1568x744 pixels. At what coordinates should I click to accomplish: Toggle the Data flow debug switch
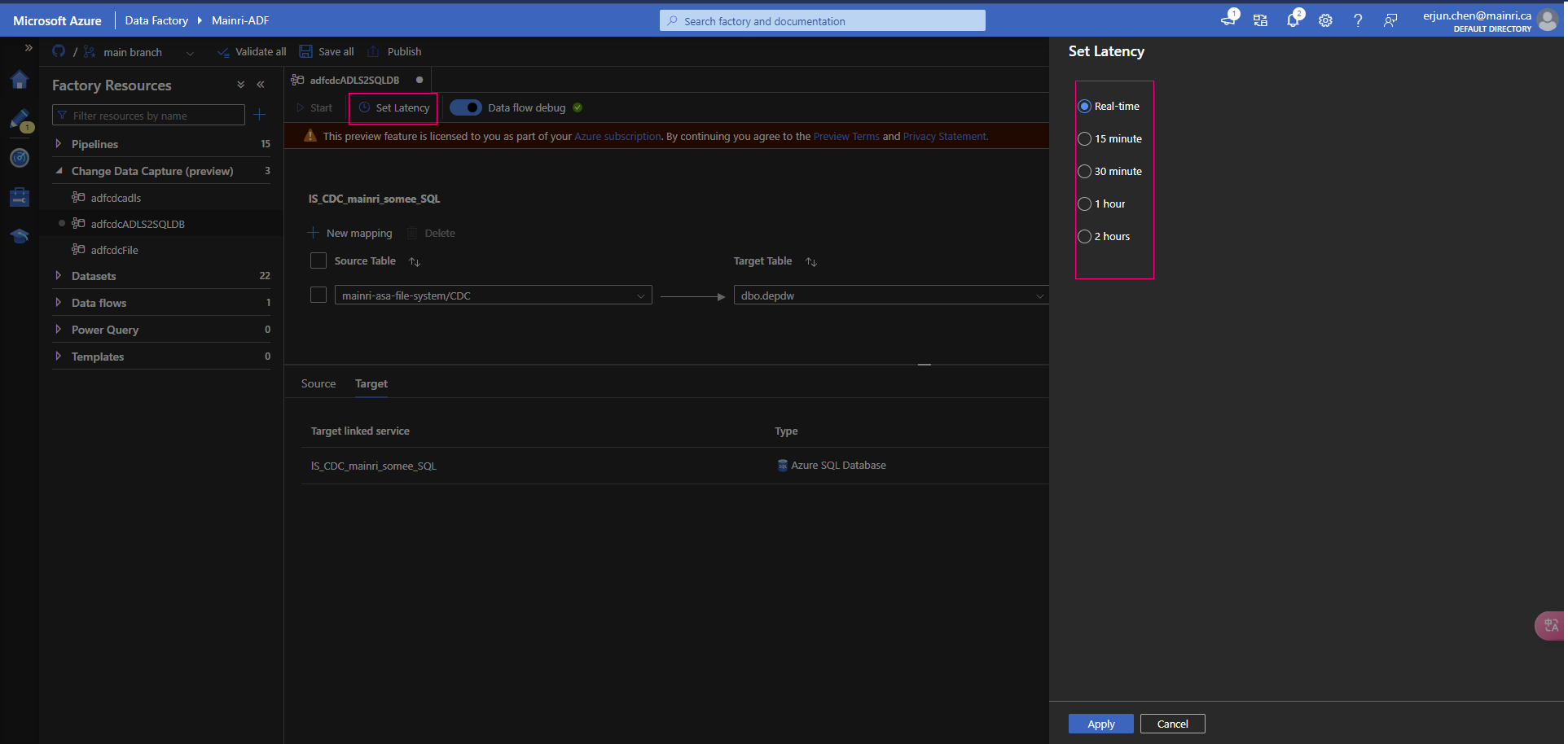pyautogui.click(x=466, y=107)
